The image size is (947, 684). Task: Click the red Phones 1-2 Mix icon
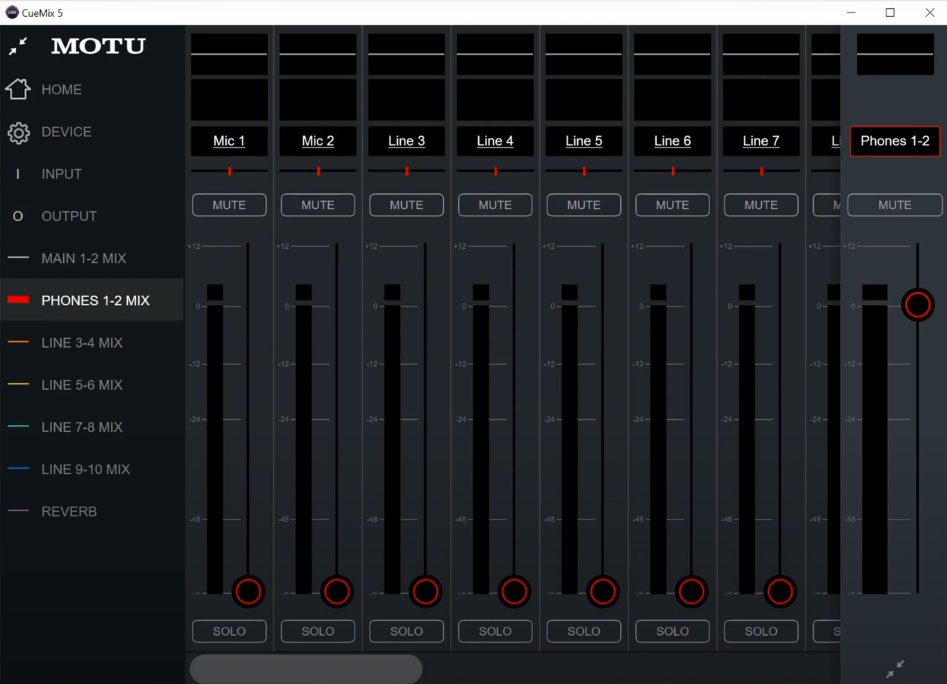[x=18, y=300]
